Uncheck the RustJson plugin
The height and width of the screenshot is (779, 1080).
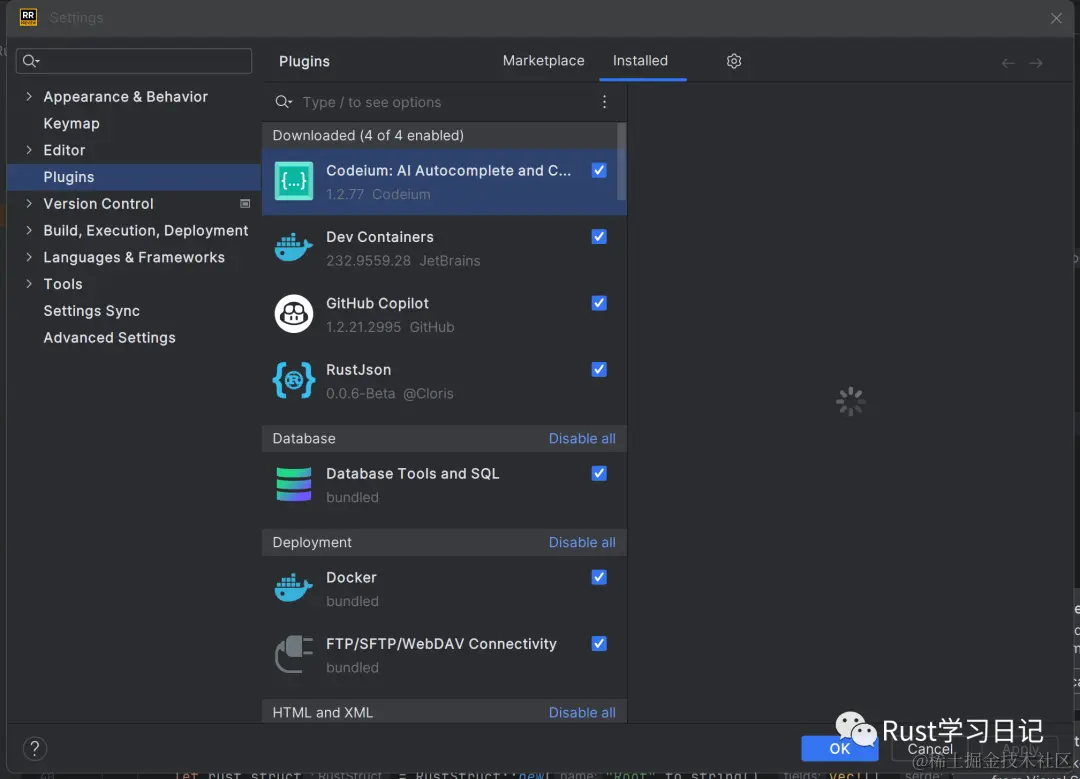(599, 369)
